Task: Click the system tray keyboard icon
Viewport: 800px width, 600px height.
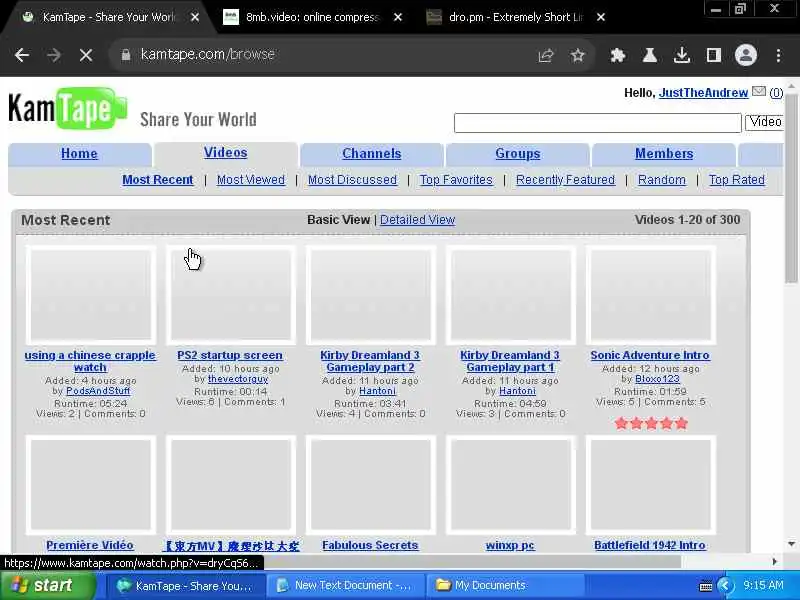Action: 706,586
